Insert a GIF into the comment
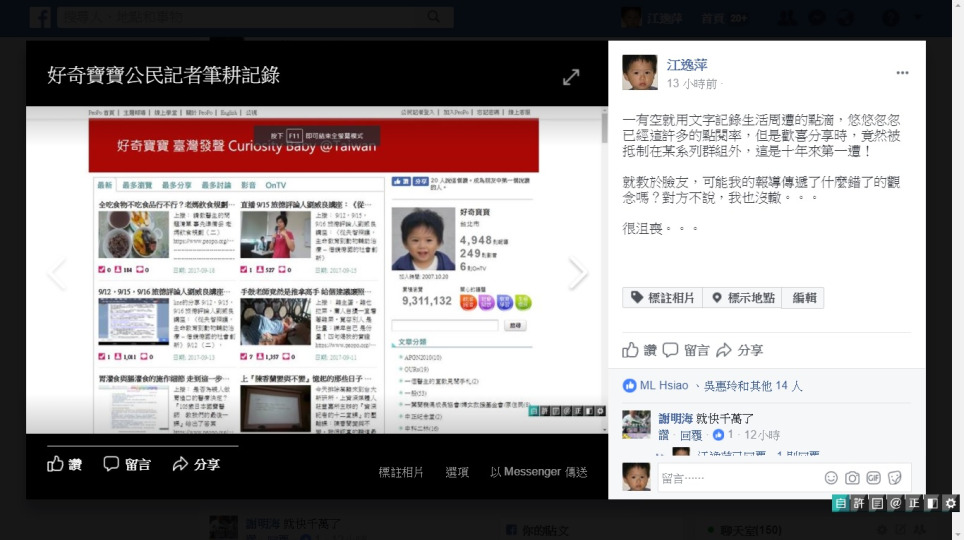Viewport: 964px width, 540px height. click(x=873, y=478)
